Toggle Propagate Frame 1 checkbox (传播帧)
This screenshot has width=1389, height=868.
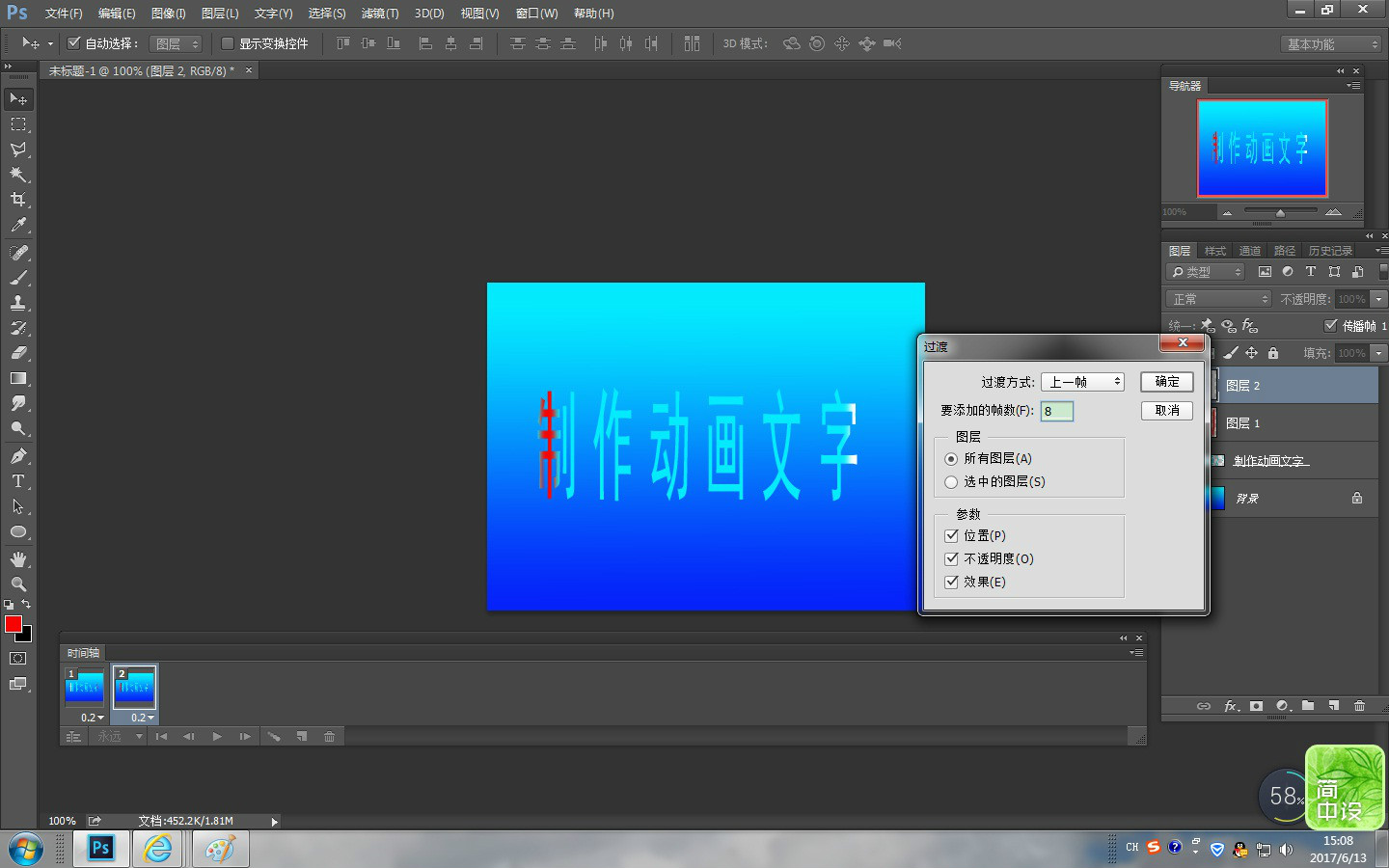click(x=1331, y=325)
